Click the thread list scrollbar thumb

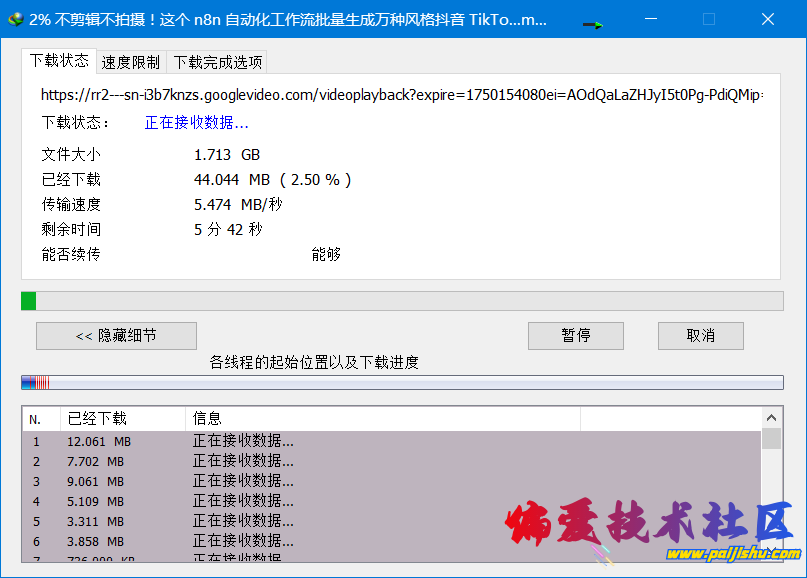[771, 439]
